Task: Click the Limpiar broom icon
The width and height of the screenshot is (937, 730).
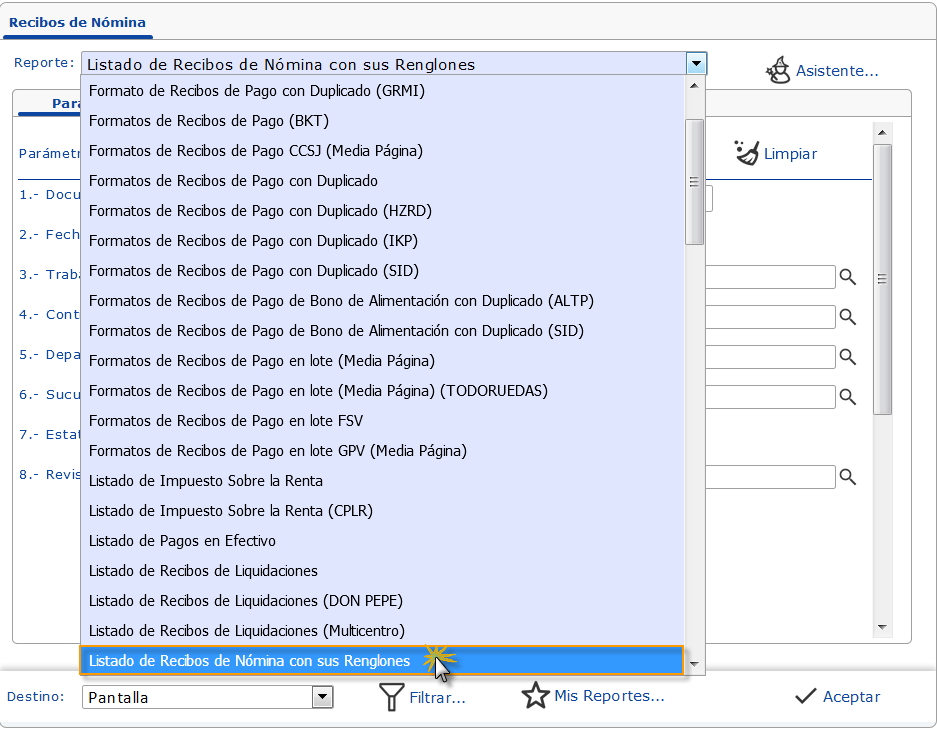Action: (746, 153)
